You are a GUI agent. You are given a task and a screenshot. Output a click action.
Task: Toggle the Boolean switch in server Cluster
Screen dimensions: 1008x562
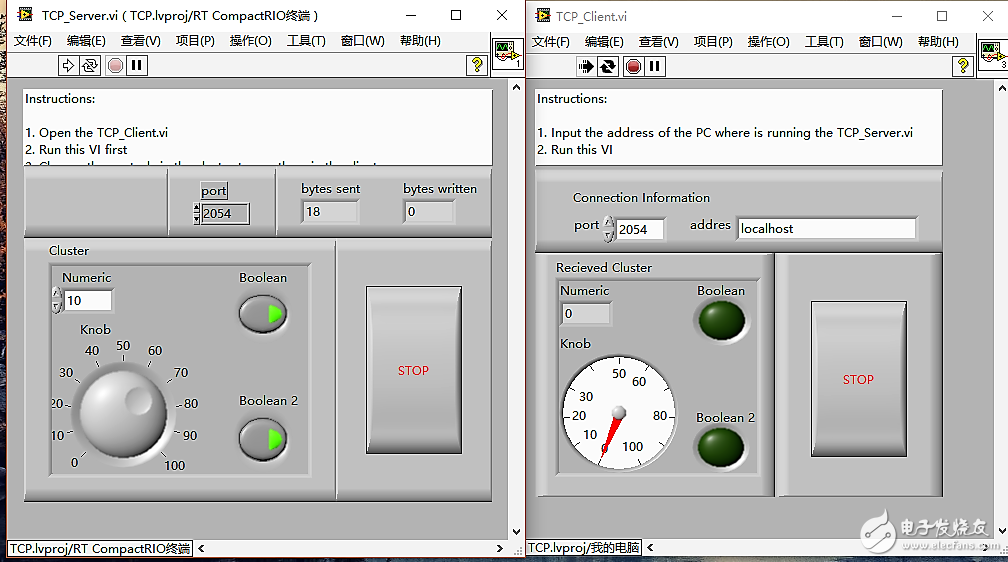click(x=263, y=314)
